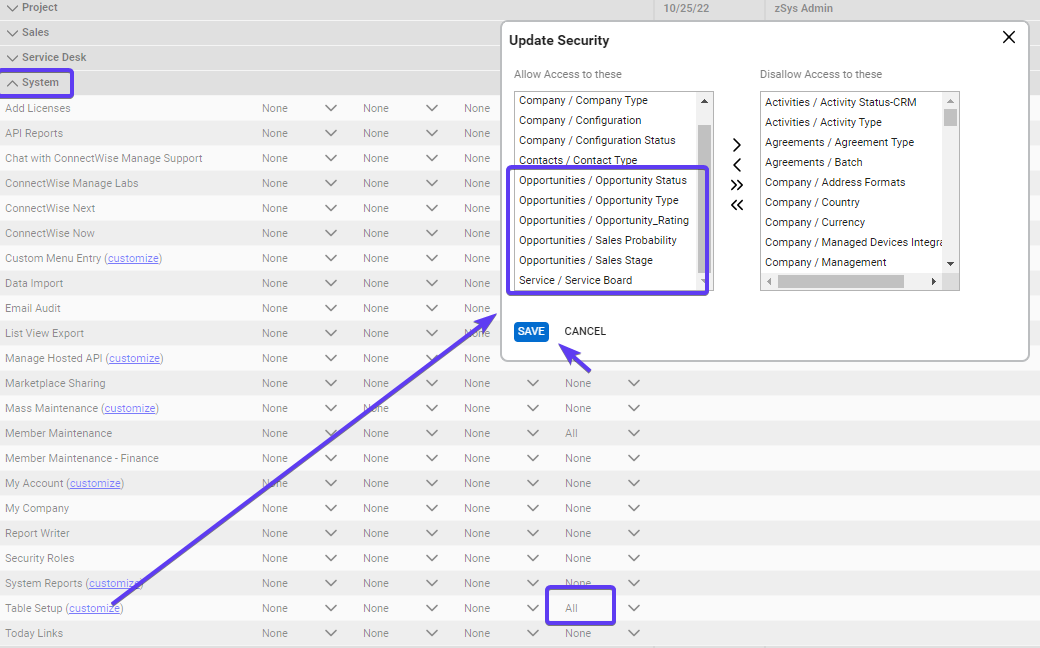Close the Update Security dialog with X
The image size is (1040, 648).
tap(1008, 38)
